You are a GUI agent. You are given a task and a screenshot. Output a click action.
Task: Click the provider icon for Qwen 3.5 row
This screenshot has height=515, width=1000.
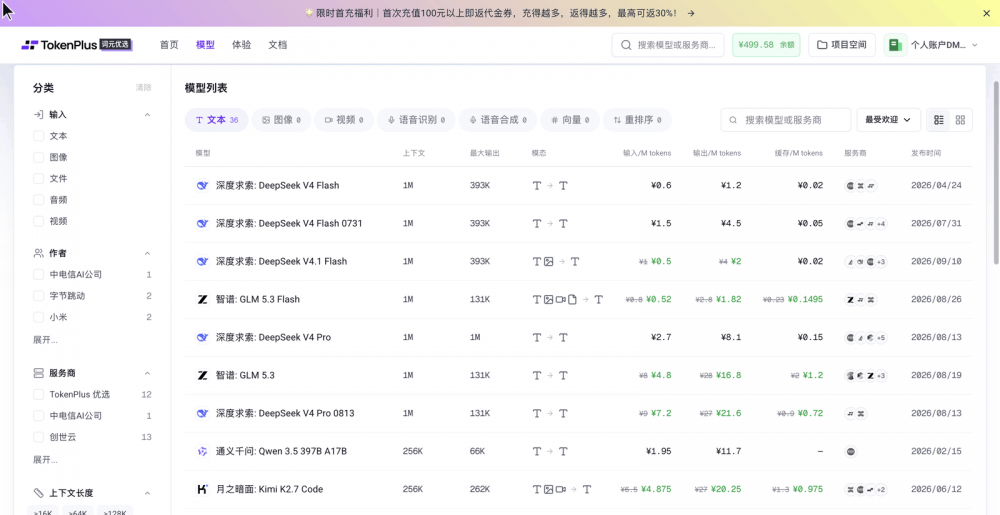pyautogui.click(x=850, y=451)
